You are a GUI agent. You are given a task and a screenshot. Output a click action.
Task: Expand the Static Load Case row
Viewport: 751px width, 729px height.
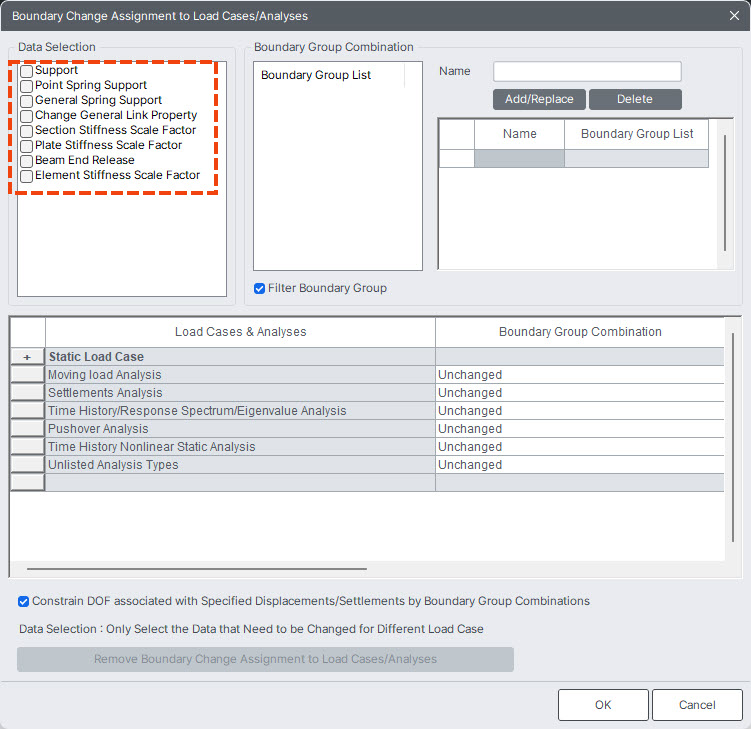(27, 357)
